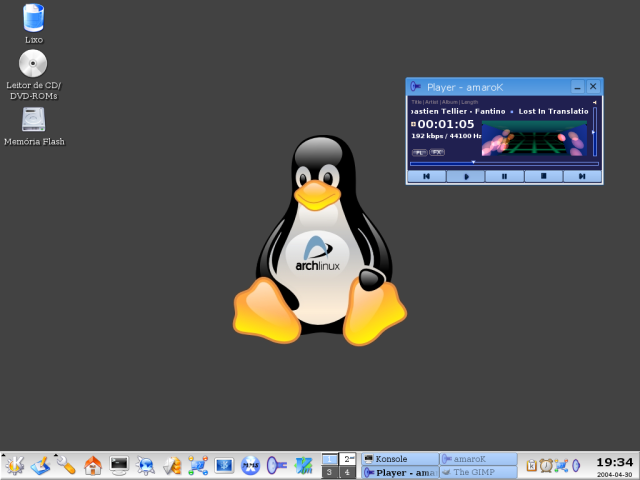Minimize the Player - amaroK window
The image size is (640, 480).
click(x=577, y=87)
